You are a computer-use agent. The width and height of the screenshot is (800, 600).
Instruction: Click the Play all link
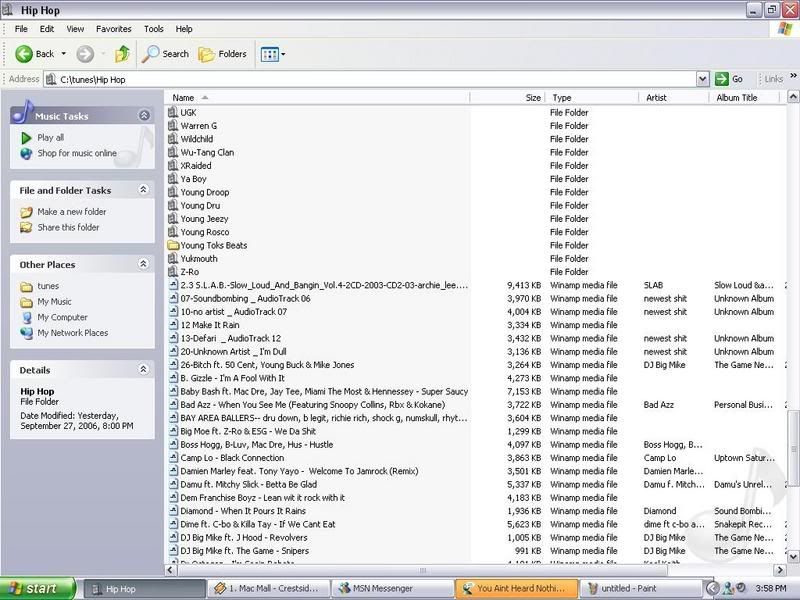coord(51,137)
